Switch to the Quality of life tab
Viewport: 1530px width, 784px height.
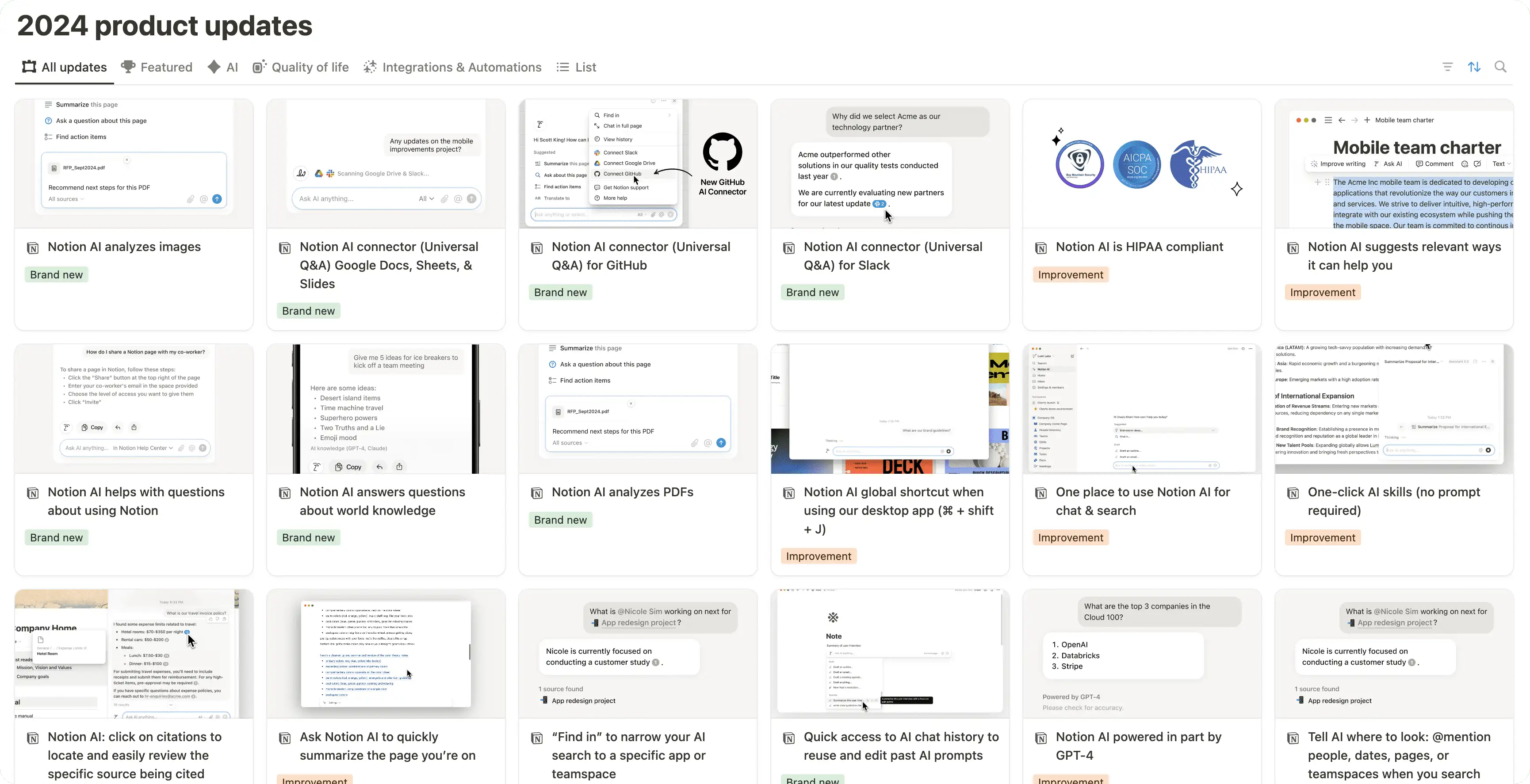pos(310,67)
